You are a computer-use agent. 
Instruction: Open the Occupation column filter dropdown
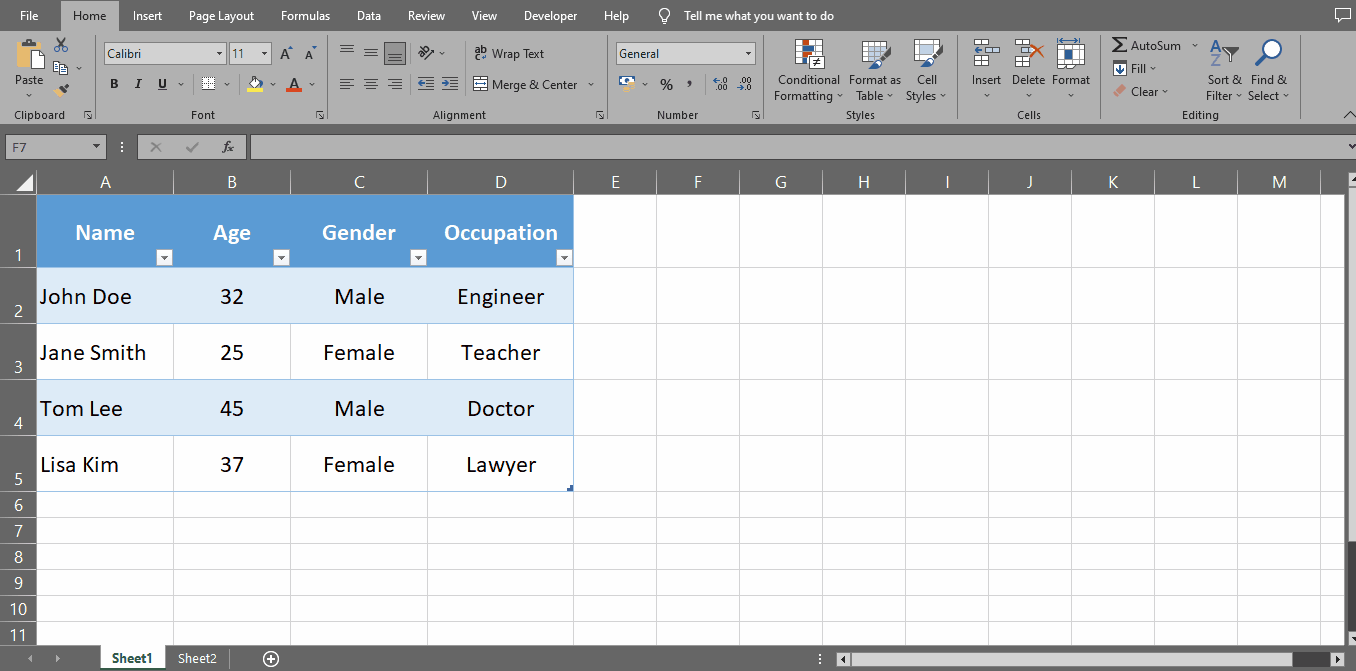(x=564, y=257)
